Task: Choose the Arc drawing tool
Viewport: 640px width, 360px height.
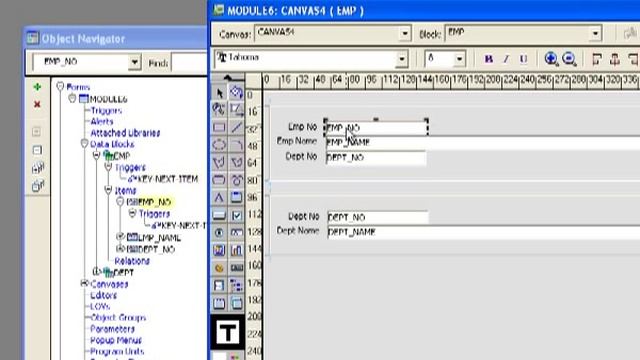Action: [236, 144]
